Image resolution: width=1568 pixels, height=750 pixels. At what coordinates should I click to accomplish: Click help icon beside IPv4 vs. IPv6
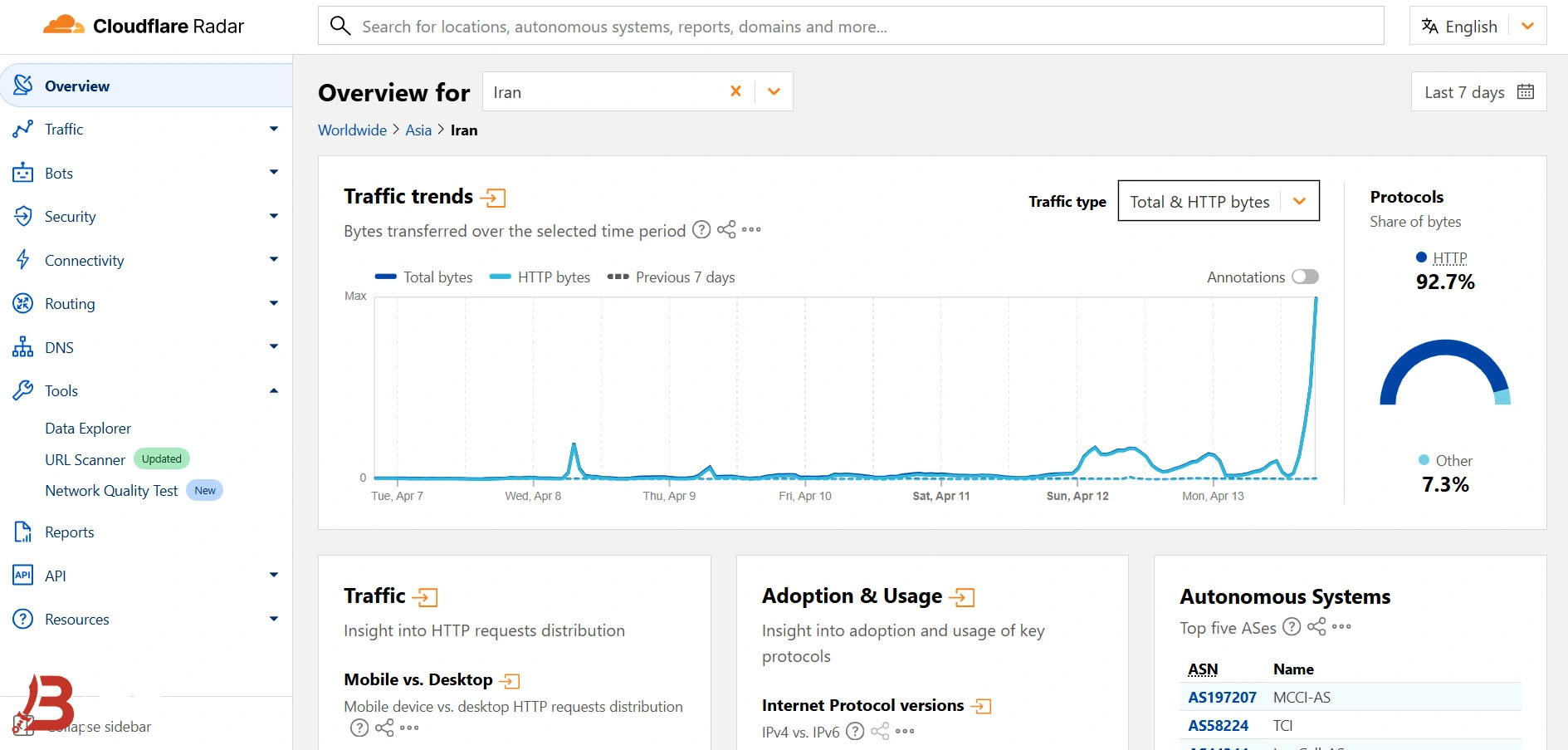point(855,732)
